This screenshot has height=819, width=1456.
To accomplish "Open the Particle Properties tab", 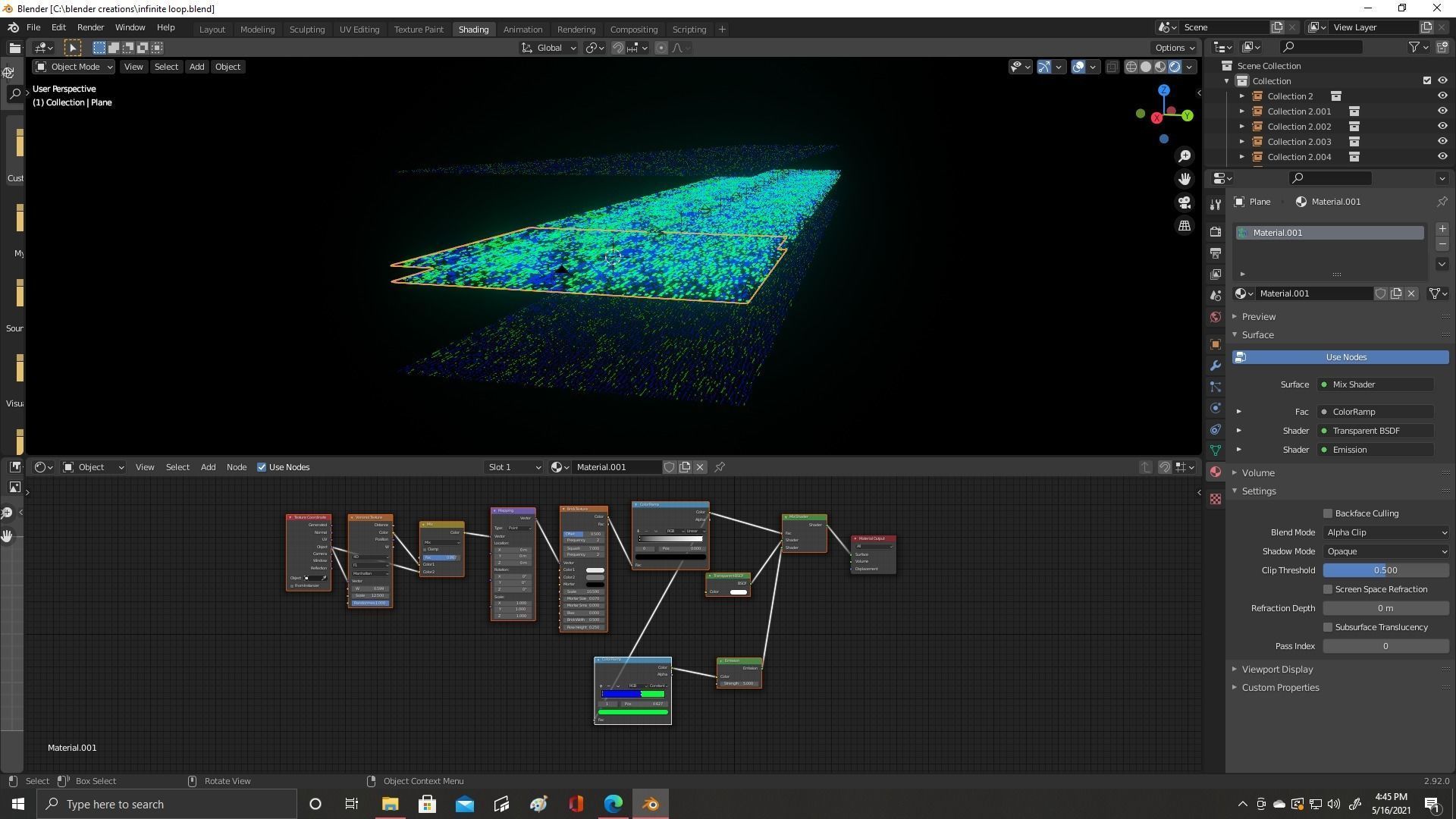I will point(1216,387).
